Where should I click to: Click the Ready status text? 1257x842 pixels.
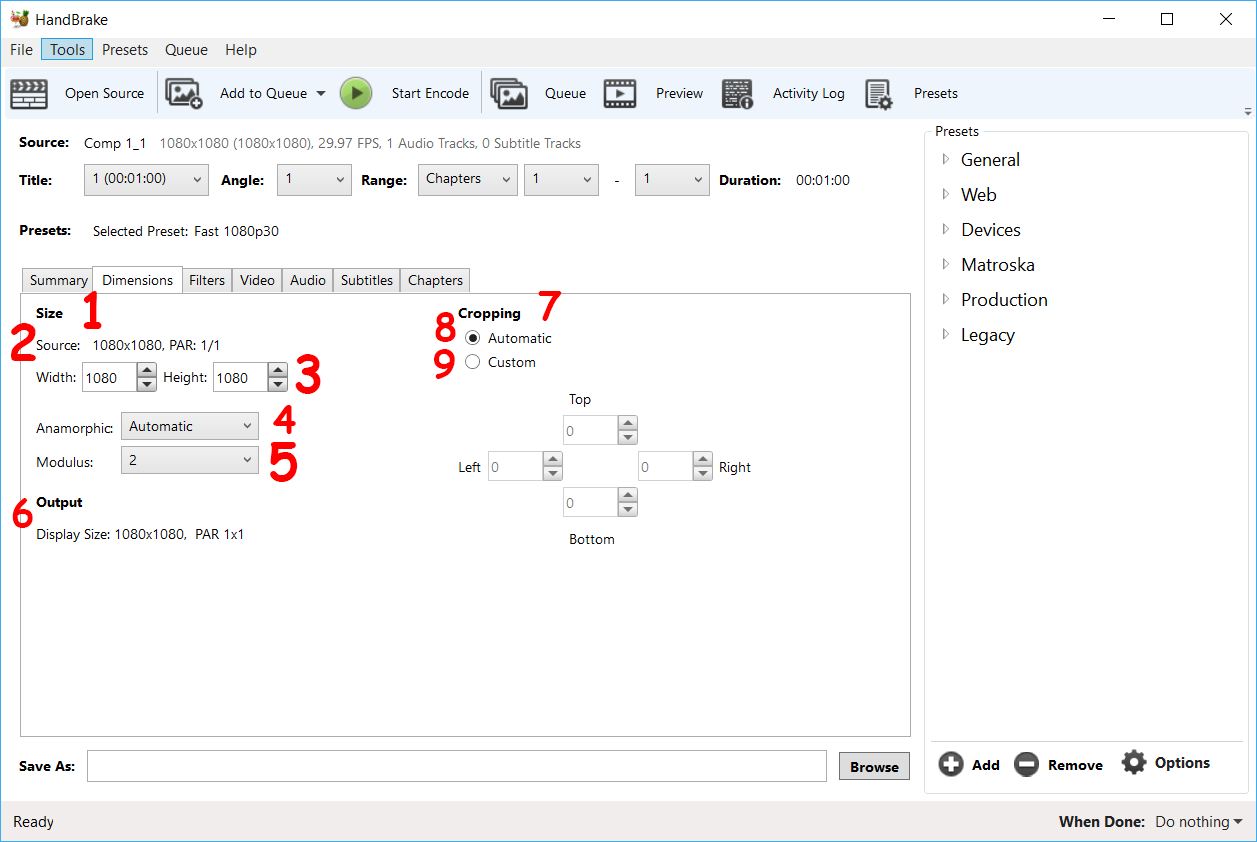tap(33, 822)
